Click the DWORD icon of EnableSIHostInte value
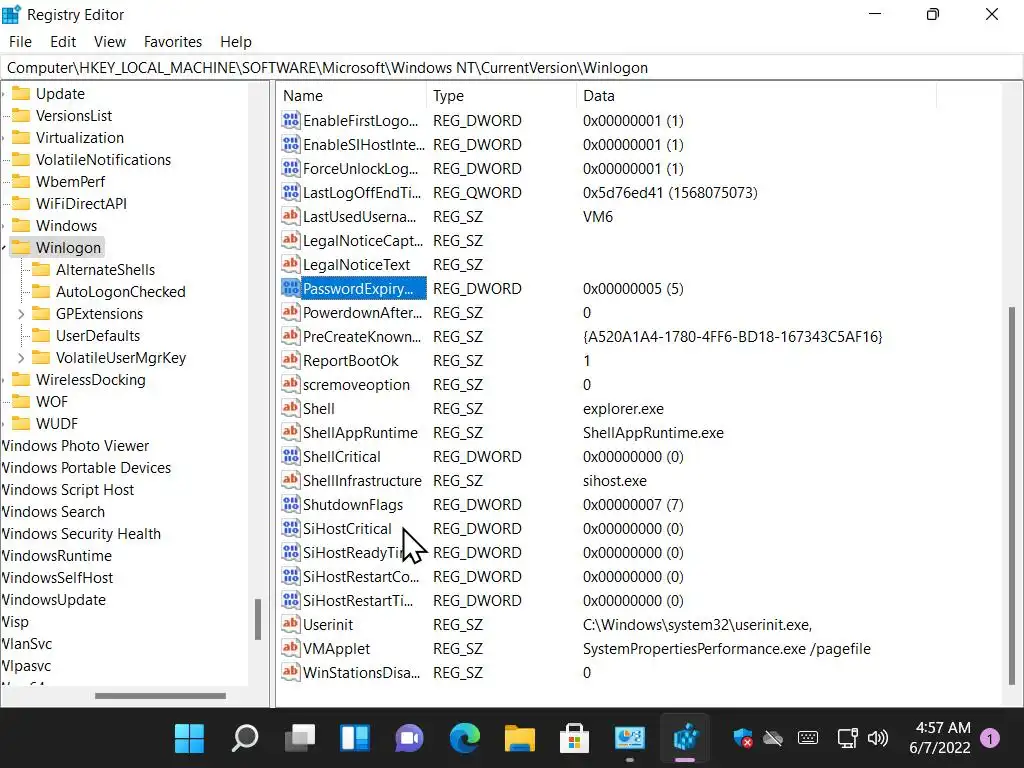The image size is (1024, 768). click(x=291, y=144)
